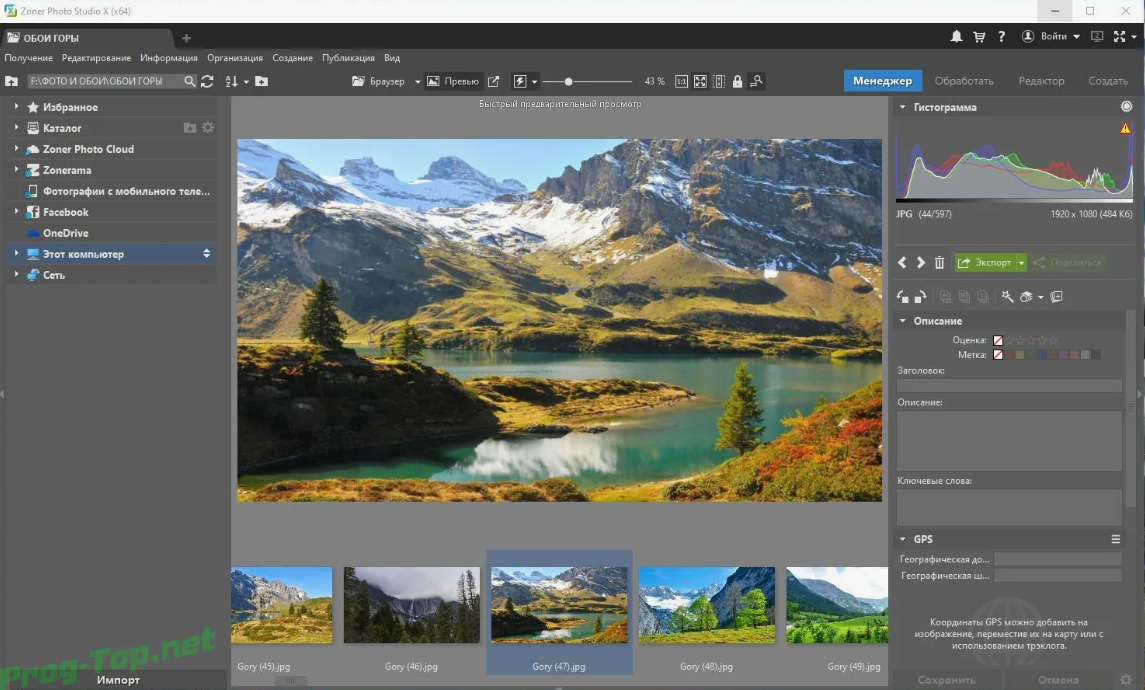
Task: Set zoom to 1:1 actual size
Action: 681,82
